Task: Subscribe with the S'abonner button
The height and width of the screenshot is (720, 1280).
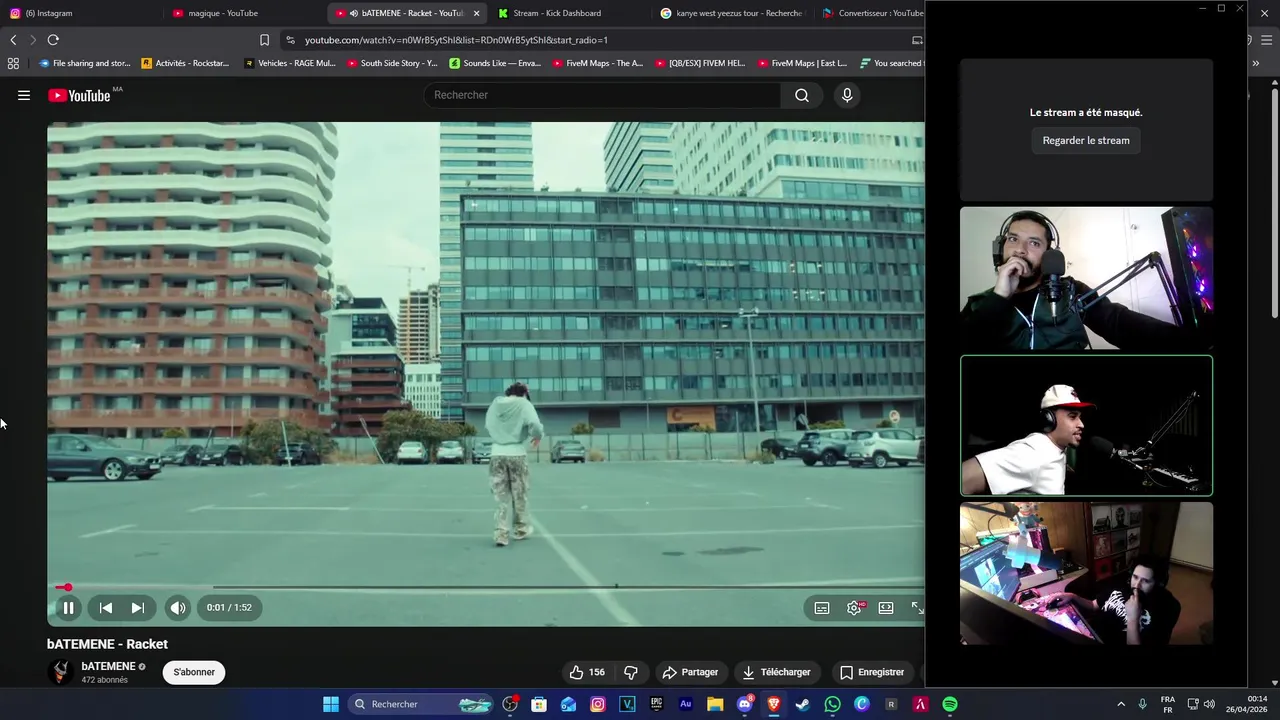Action: (x=194, y=672)
